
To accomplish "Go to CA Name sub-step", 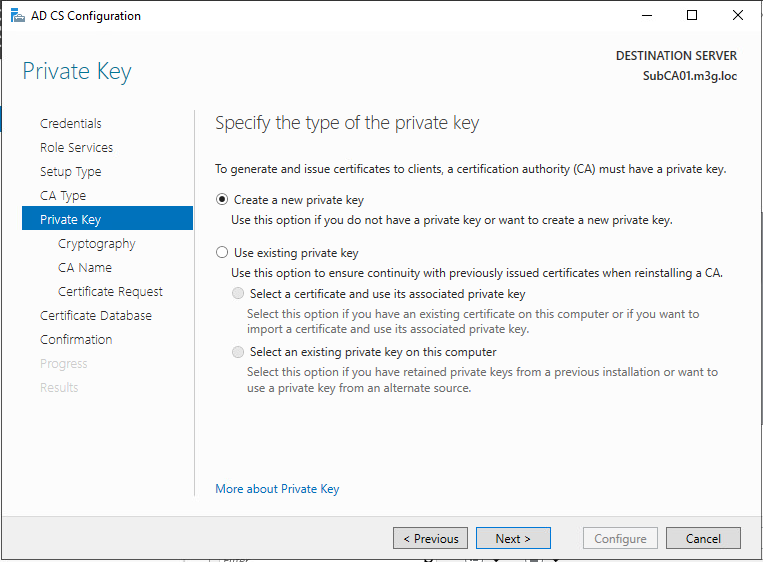I will pos(85,268).
